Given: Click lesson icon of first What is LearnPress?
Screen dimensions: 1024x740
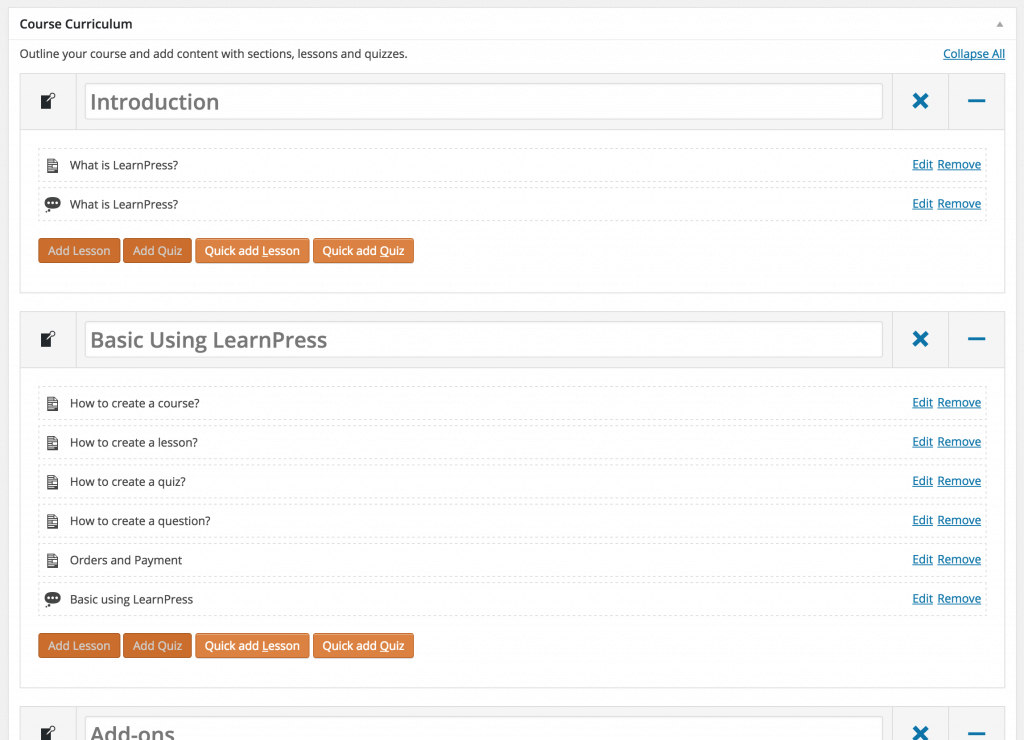Looking at the screenshot, I should 53,165.
